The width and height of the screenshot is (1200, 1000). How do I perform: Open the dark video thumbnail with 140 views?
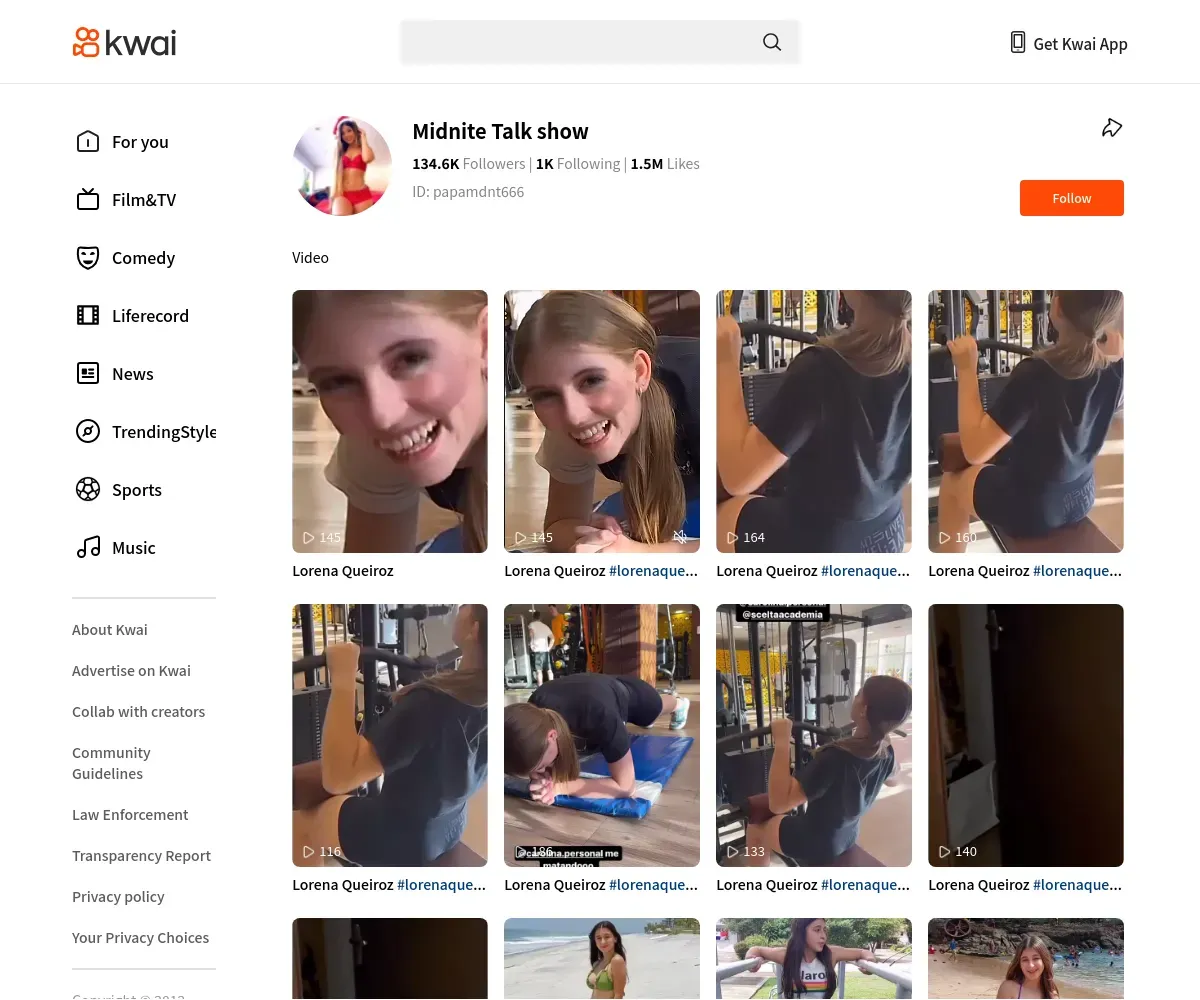pyautogui.click(x=1026, y=735)
